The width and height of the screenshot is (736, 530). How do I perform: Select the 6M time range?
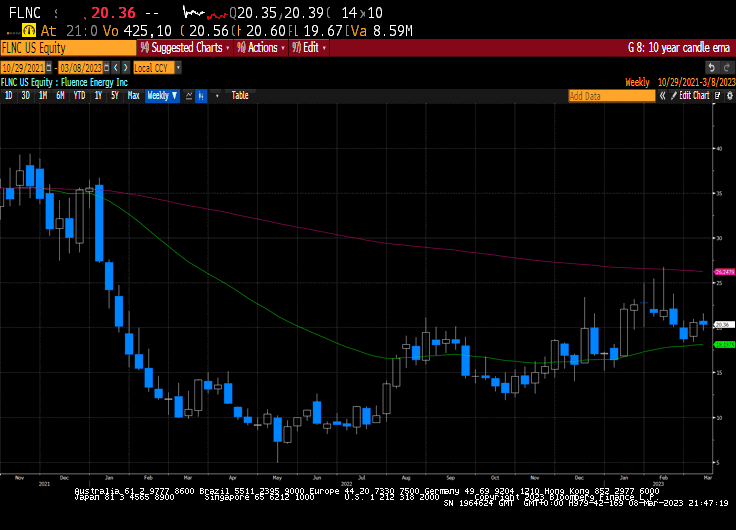60,96
